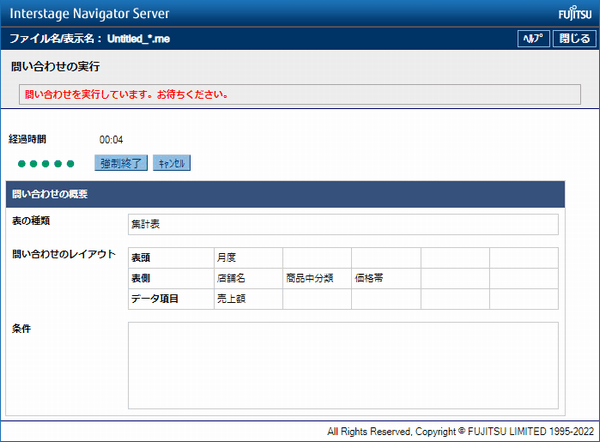Click the ヘルプ help button
The height and width of the screenshot is (442, 600).
tap(533, 39)
